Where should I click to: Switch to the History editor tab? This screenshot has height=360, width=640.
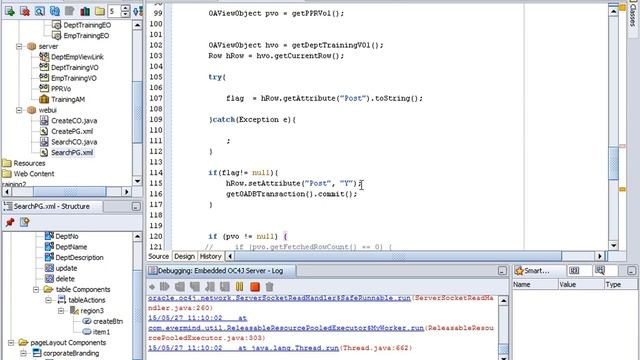[210, 256]
